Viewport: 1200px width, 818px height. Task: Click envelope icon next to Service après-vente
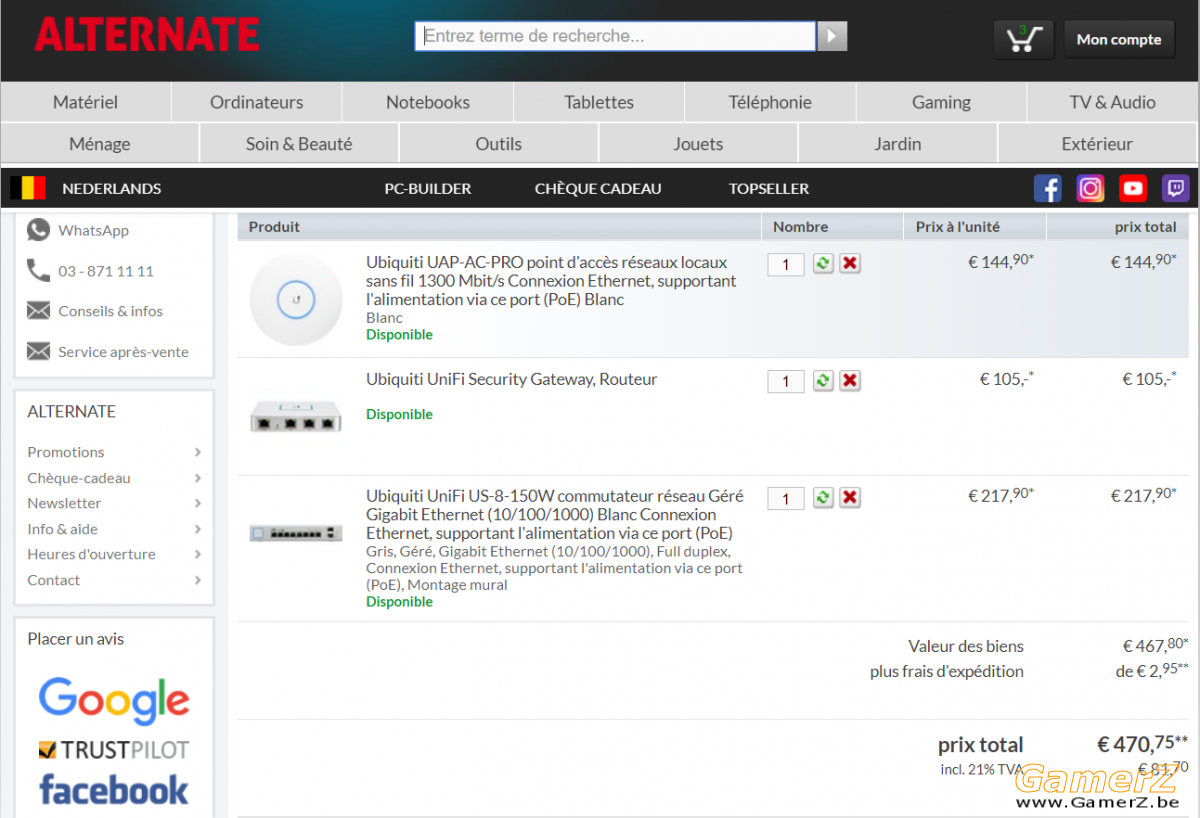(38, 351)
